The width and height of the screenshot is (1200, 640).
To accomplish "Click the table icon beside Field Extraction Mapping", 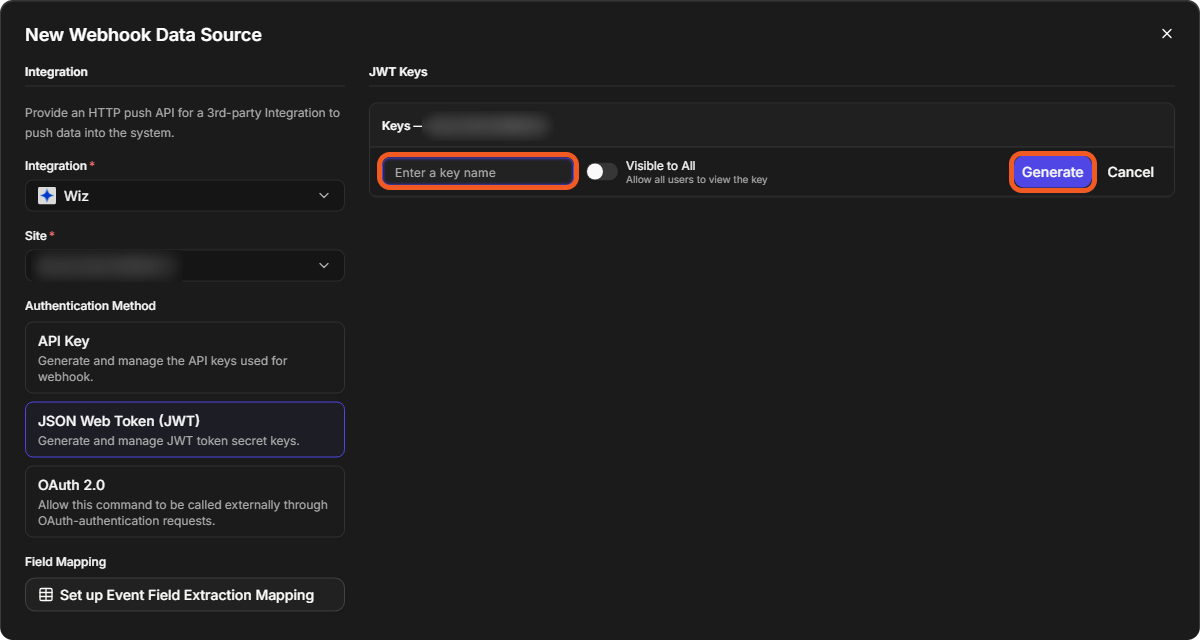I will click(46, 595).
